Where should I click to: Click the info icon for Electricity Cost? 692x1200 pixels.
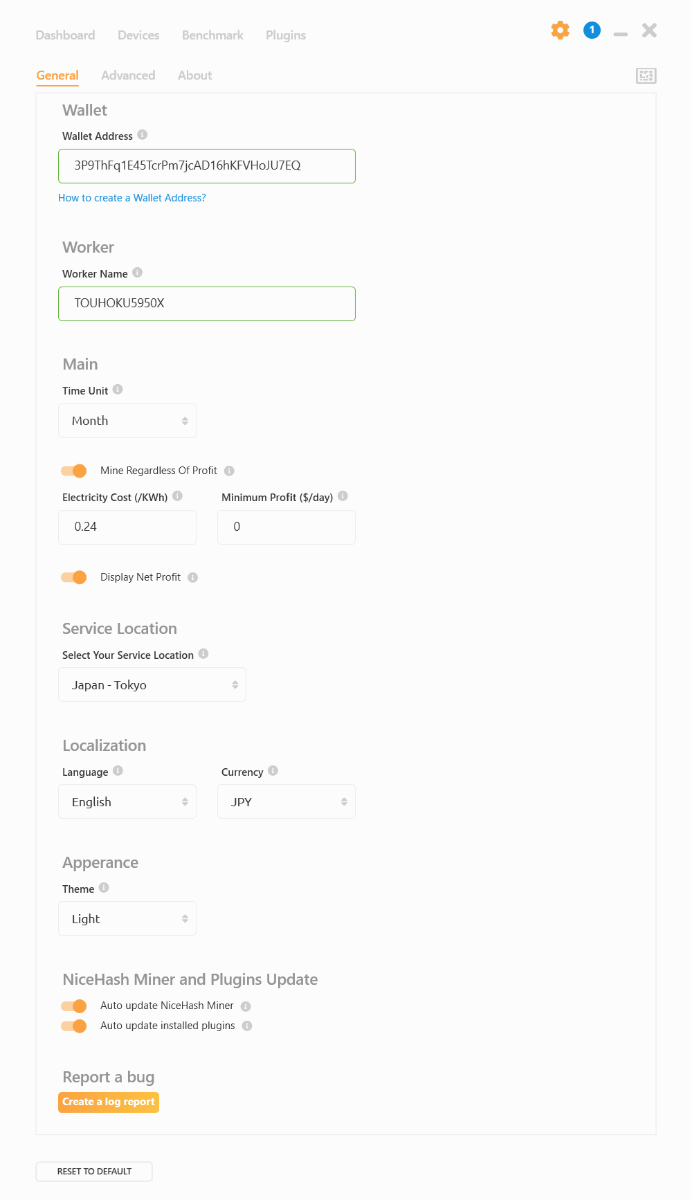pos(178,495)
